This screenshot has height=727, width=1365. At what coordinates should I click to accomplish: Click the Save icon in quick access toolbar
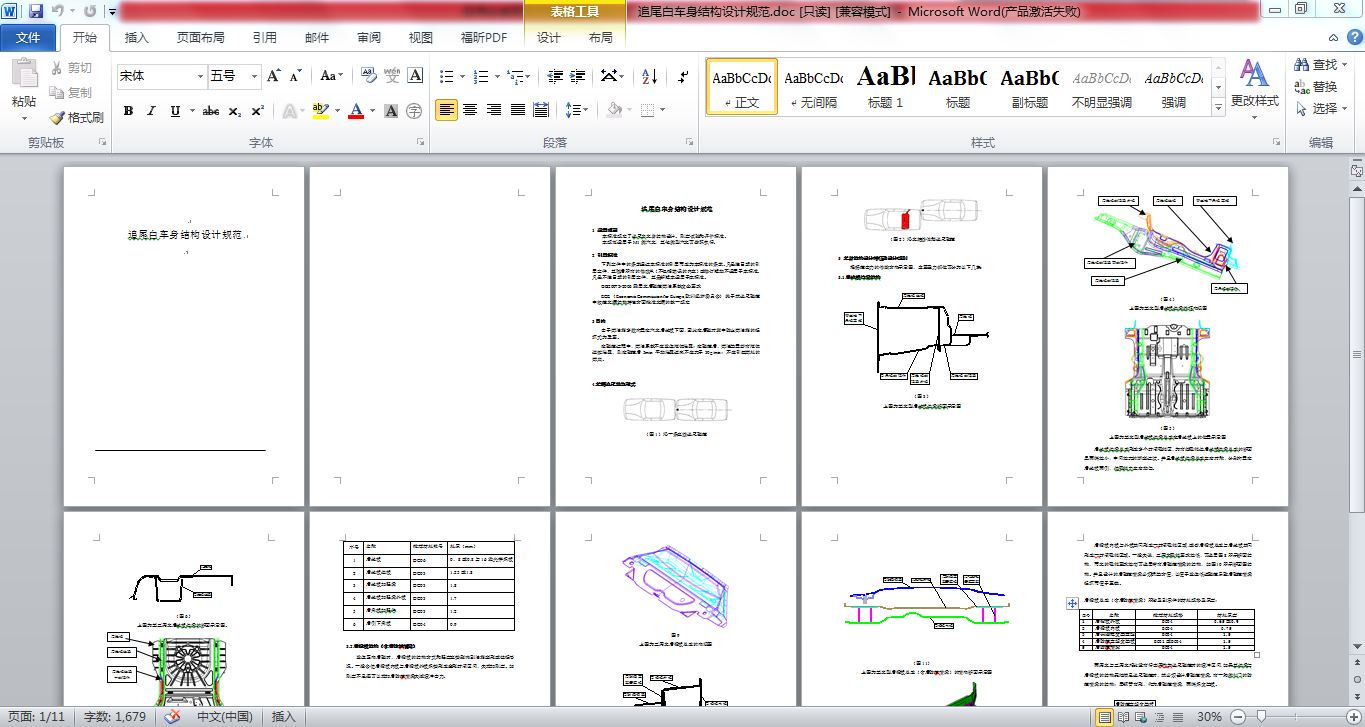pos(36,12)
